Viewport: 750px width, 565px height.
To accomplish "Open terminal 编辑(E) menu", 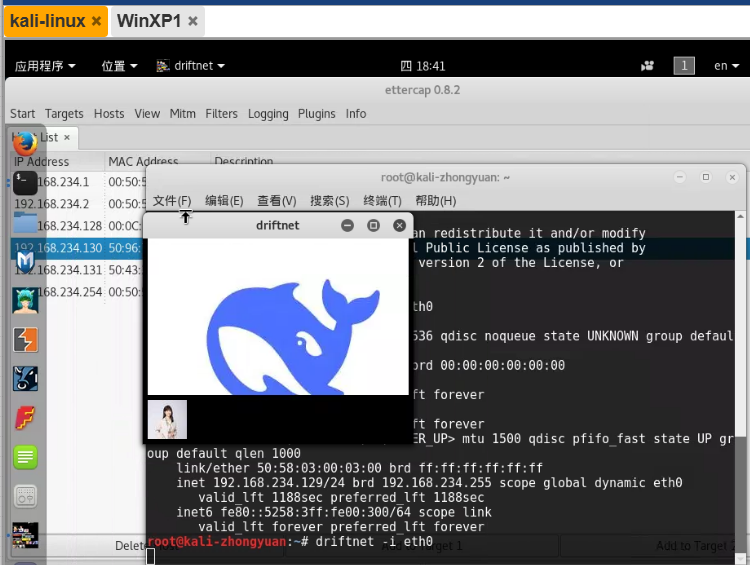I will click(224, 201).
